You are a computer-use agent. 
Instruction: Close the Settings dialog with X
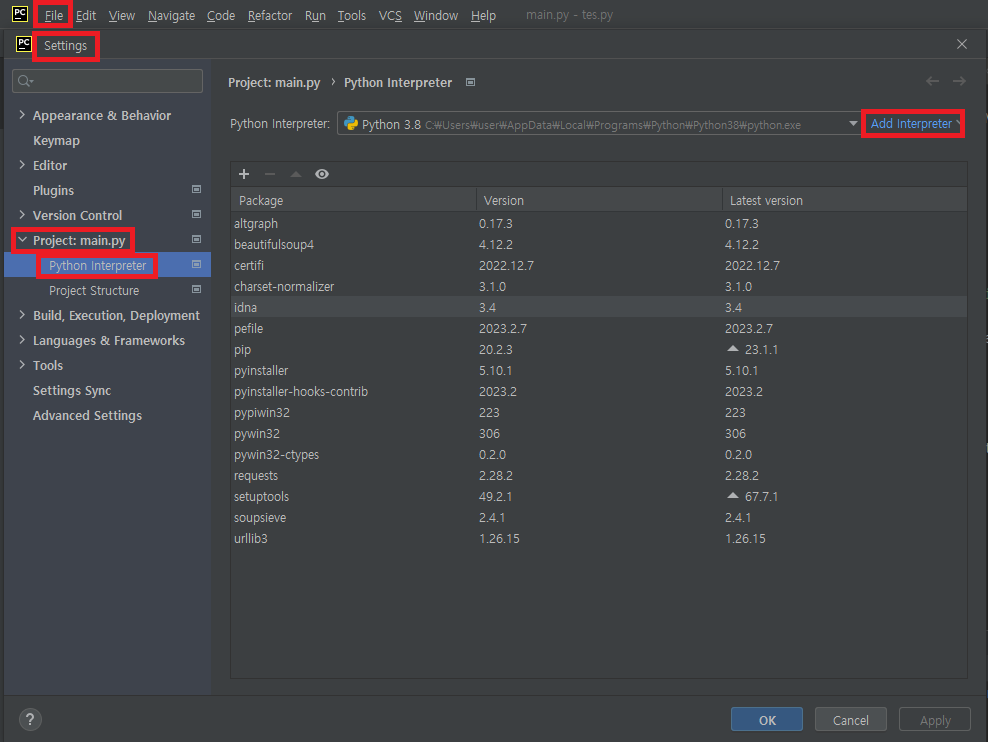962,44
